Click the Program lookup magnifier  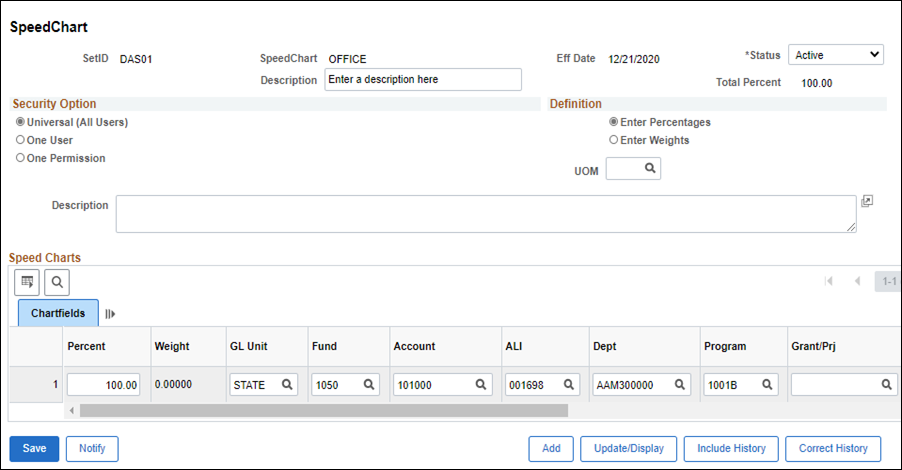pyautogui.click(x=767, y=384)
